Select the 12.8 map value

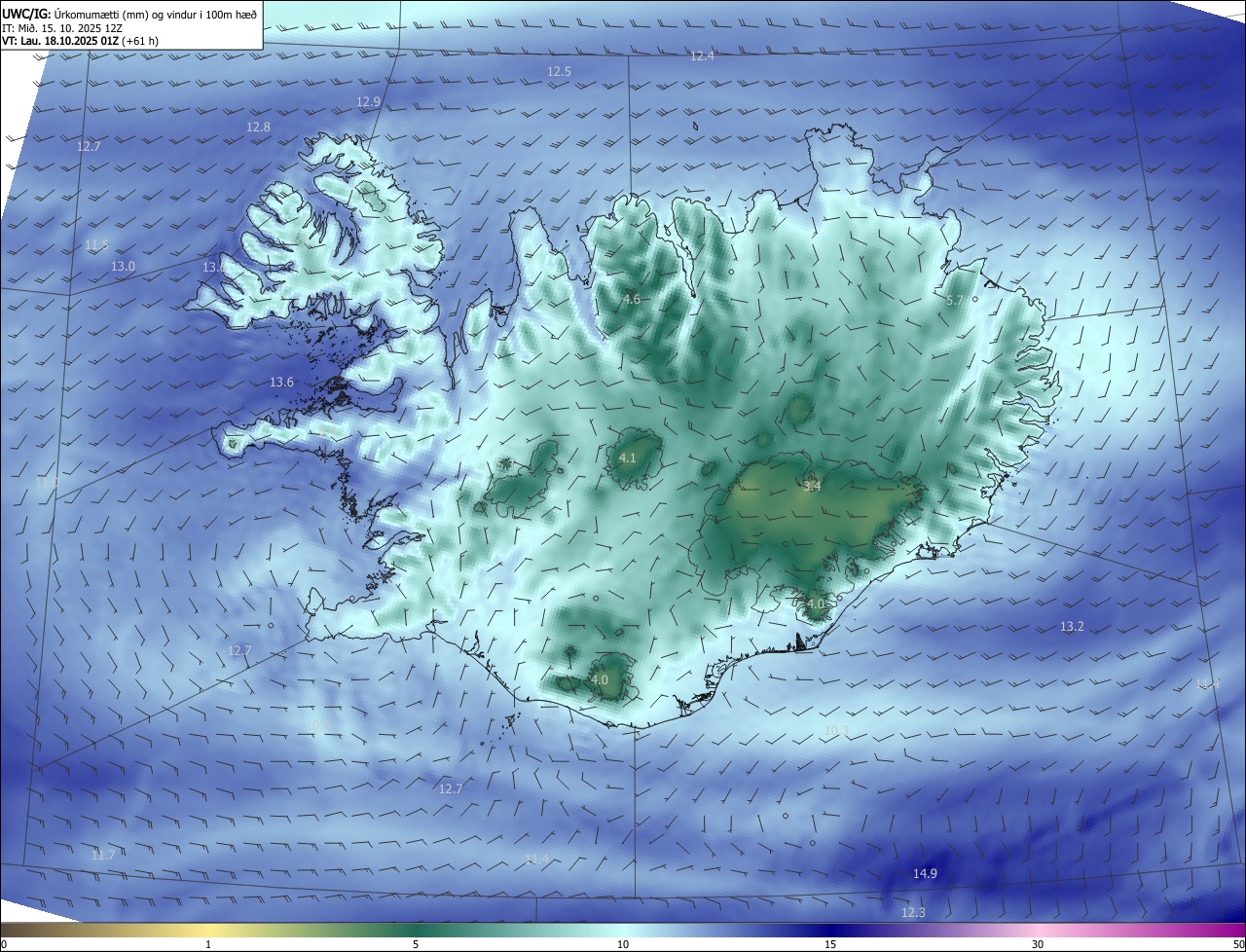pyautogui.click(x=258, y=128)
